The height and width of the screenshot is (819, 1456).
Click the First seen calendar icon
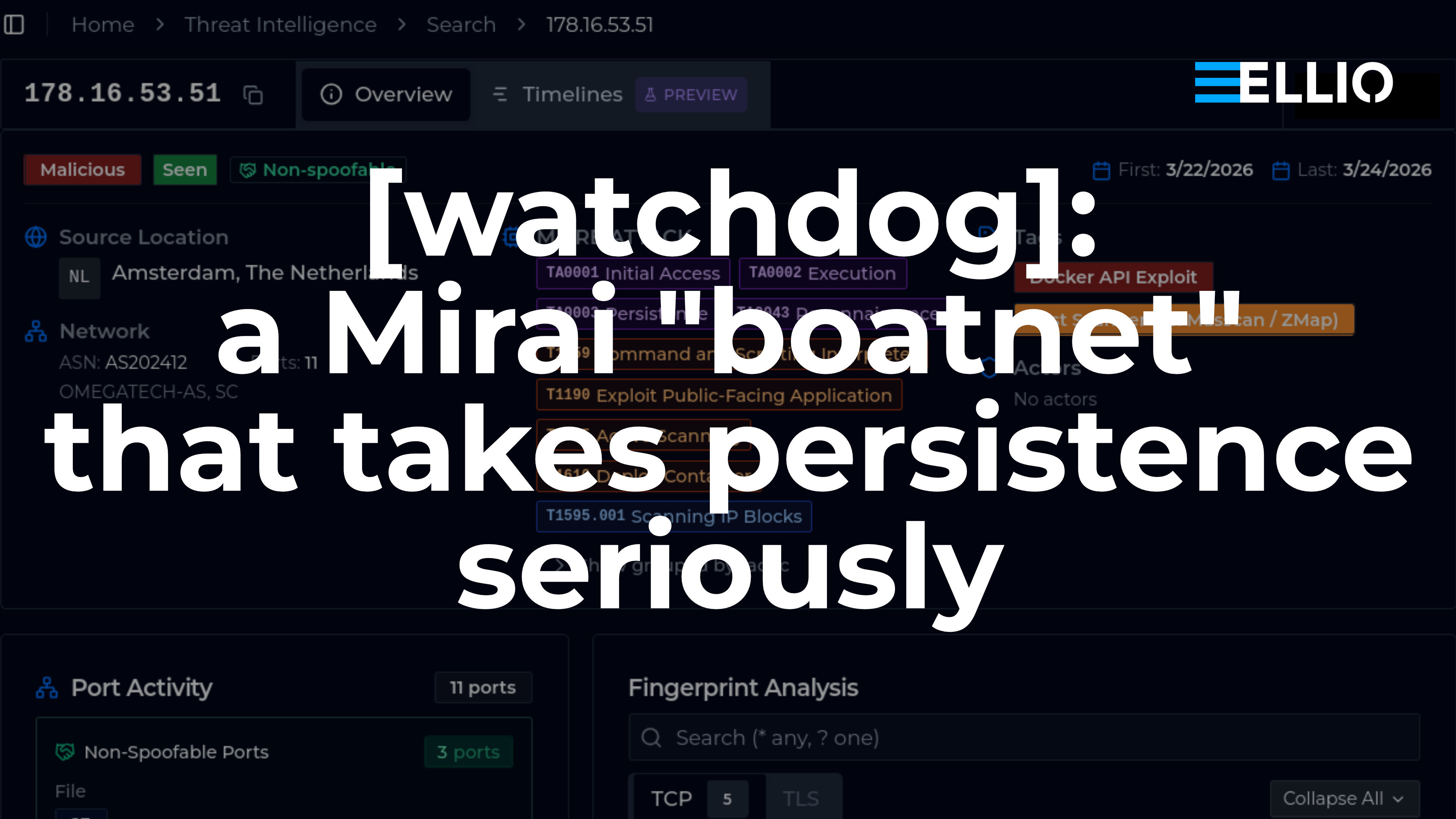click(1101, 170)
